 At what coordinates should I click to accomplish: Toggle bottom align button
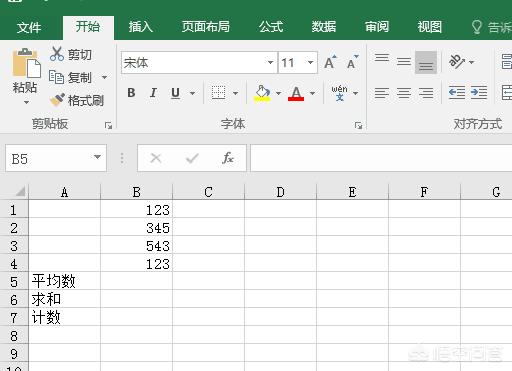click(x=426, y=62)
